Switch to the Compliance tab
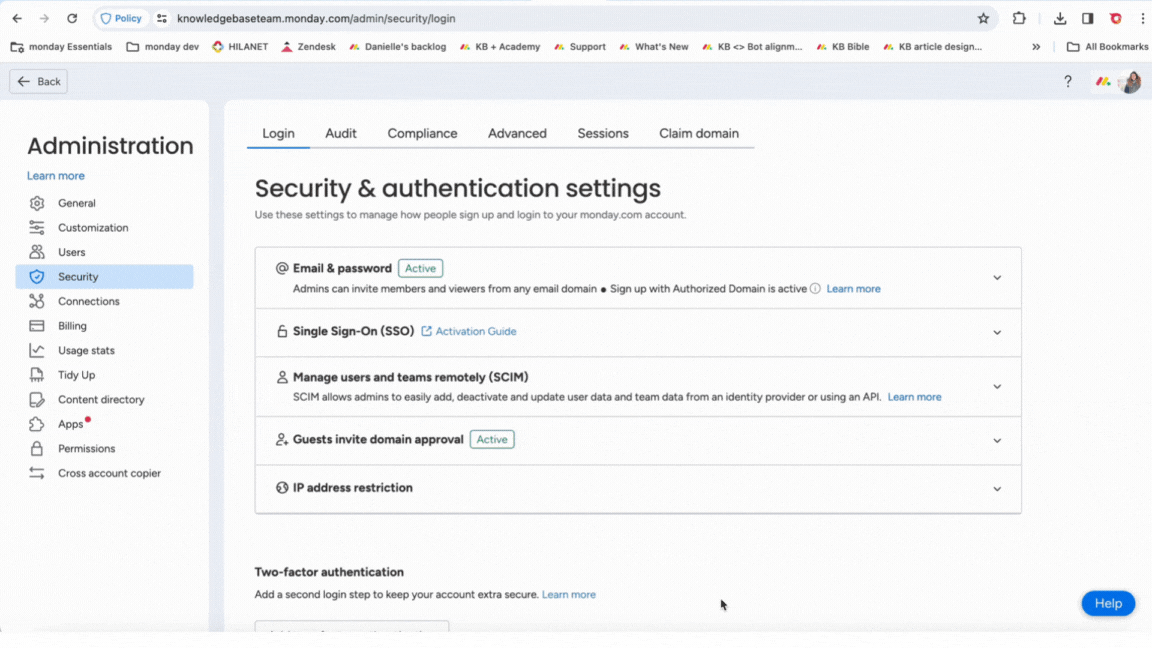The width and height of the screenshot is (1152, 648). tap(422, 134)
